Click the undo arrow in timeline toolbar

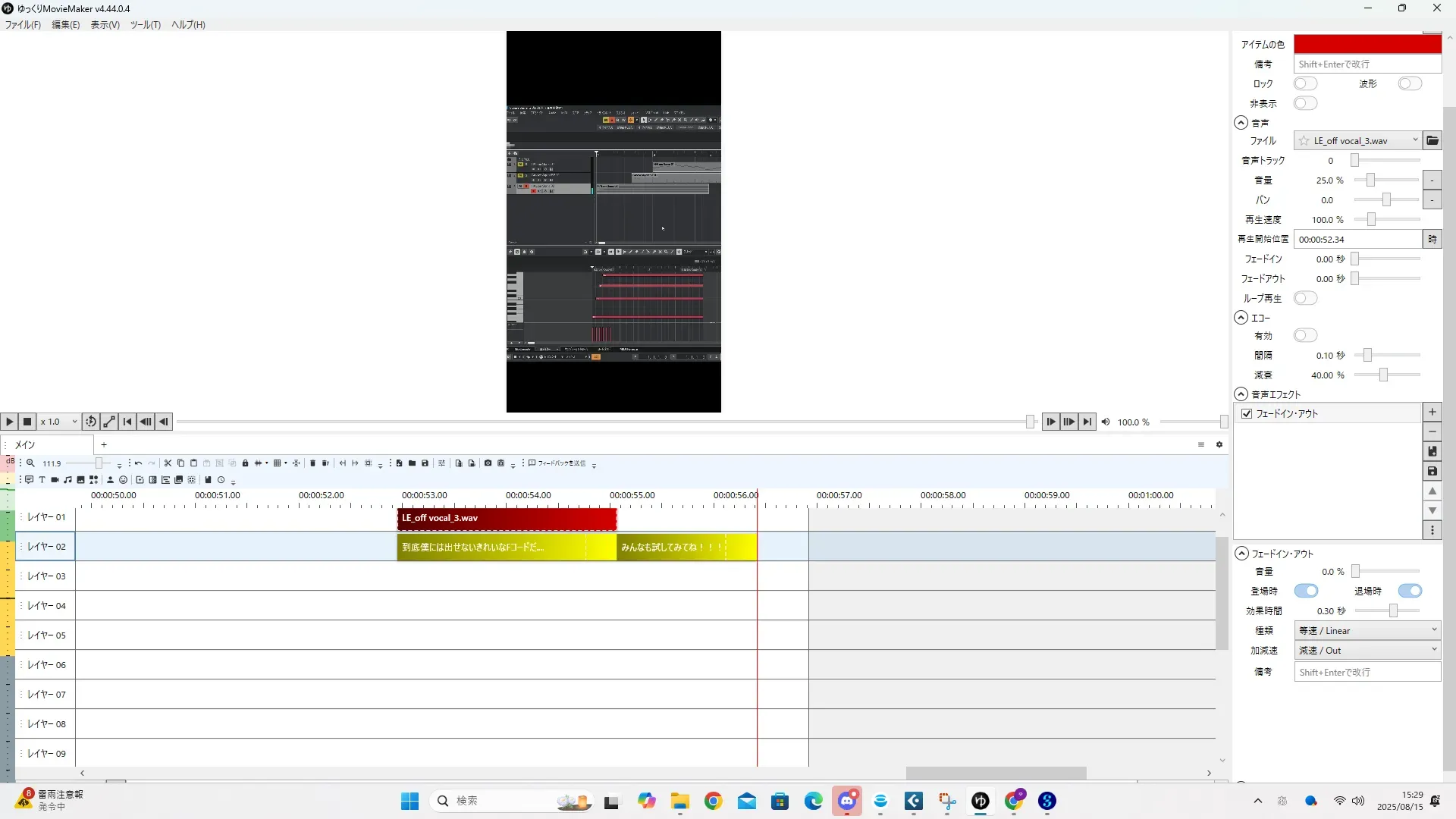point(138,463)
